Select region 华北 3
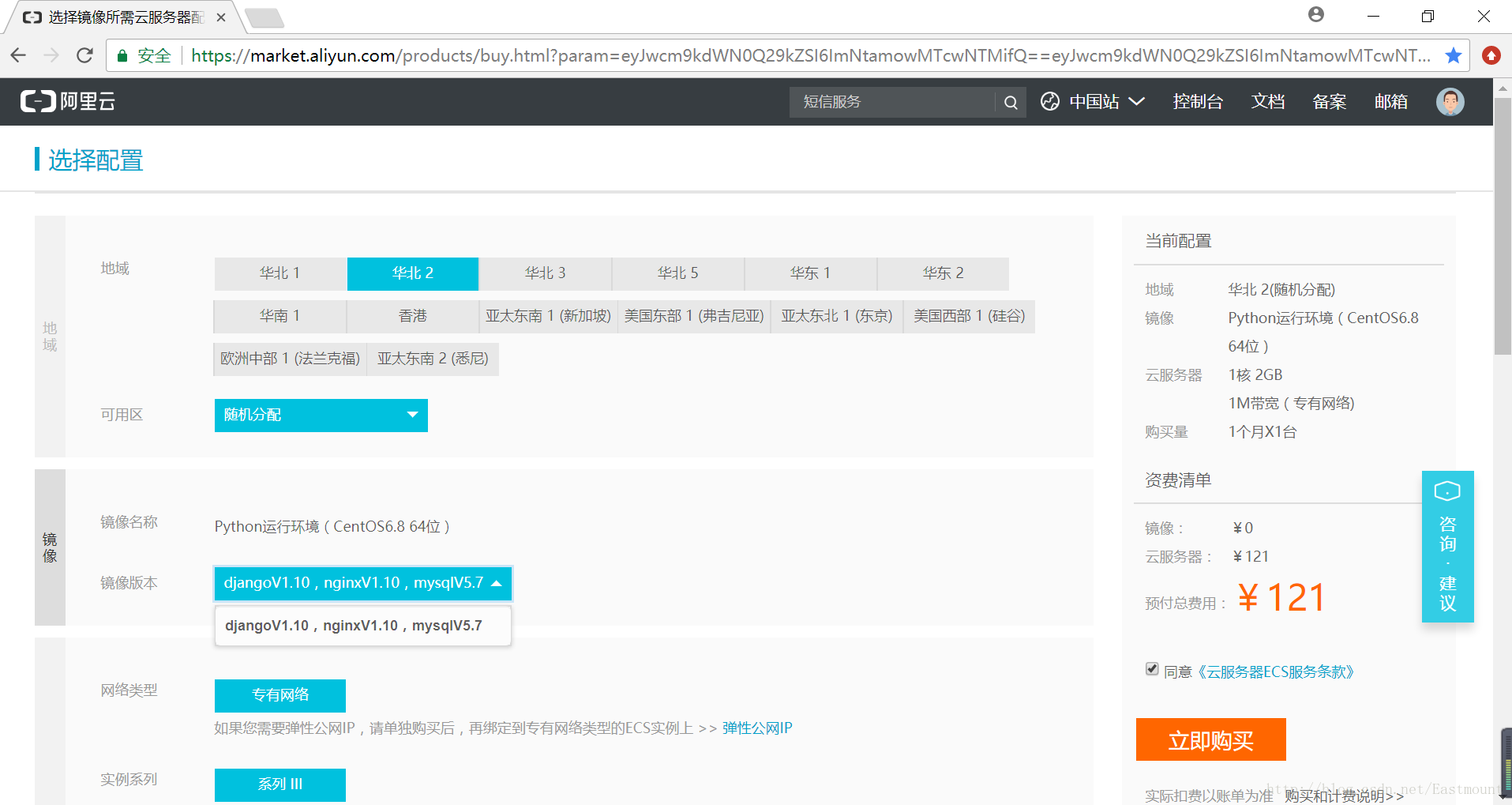Viewport: 1512px width, 805px height. [546, 273]
